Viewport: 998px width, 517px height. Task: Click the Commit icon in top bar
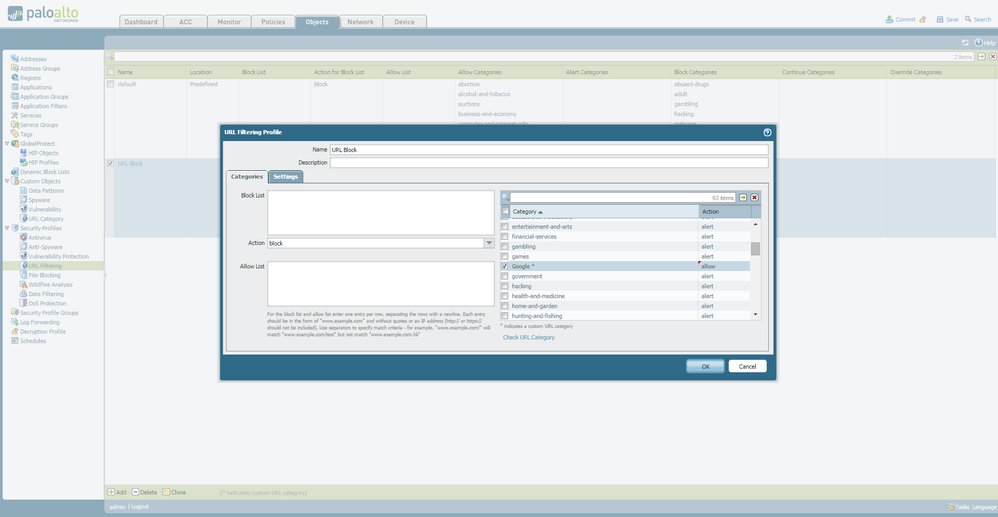(889, 19)
